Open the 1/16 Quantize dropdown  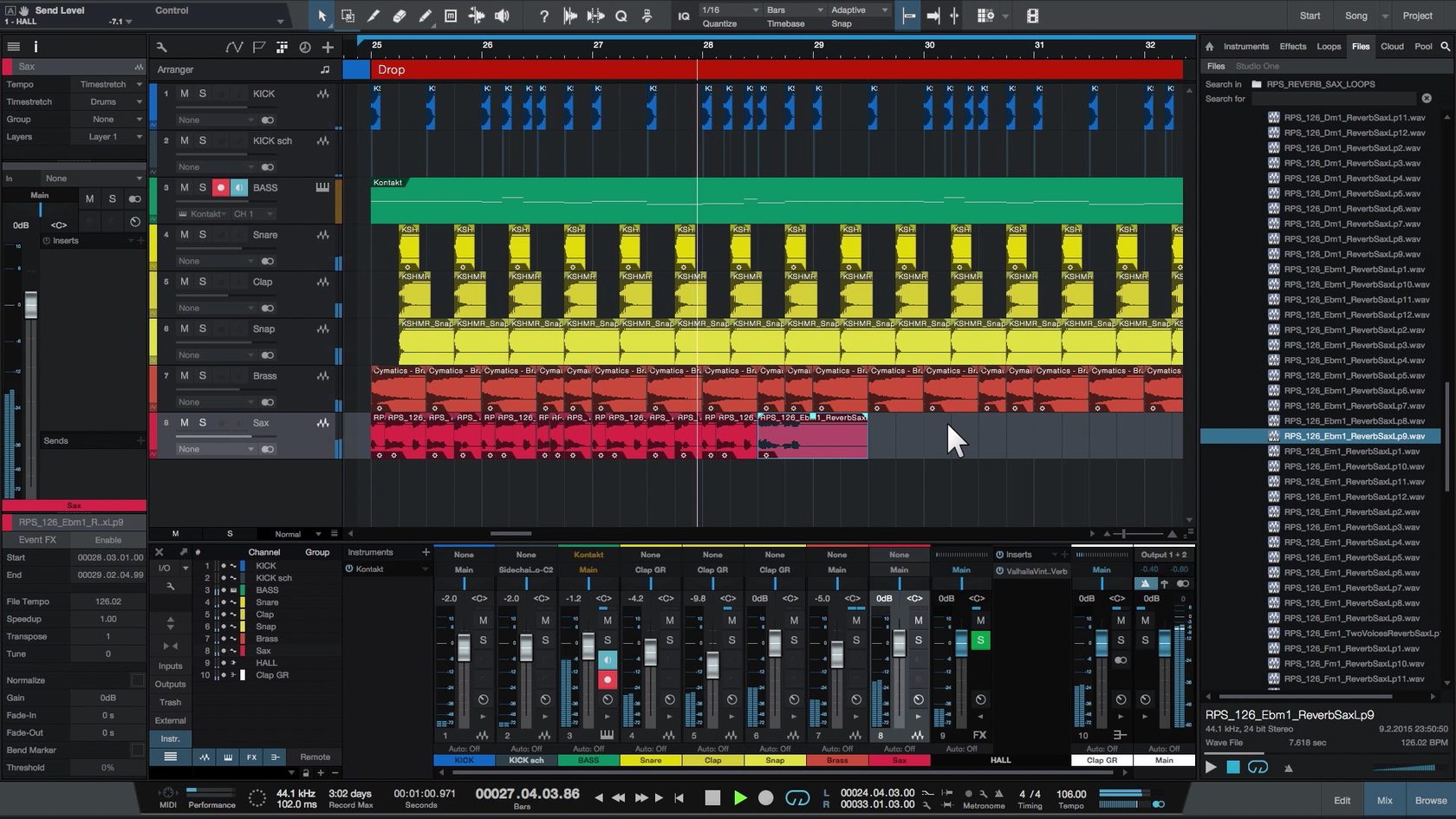(x=731, y=10)
